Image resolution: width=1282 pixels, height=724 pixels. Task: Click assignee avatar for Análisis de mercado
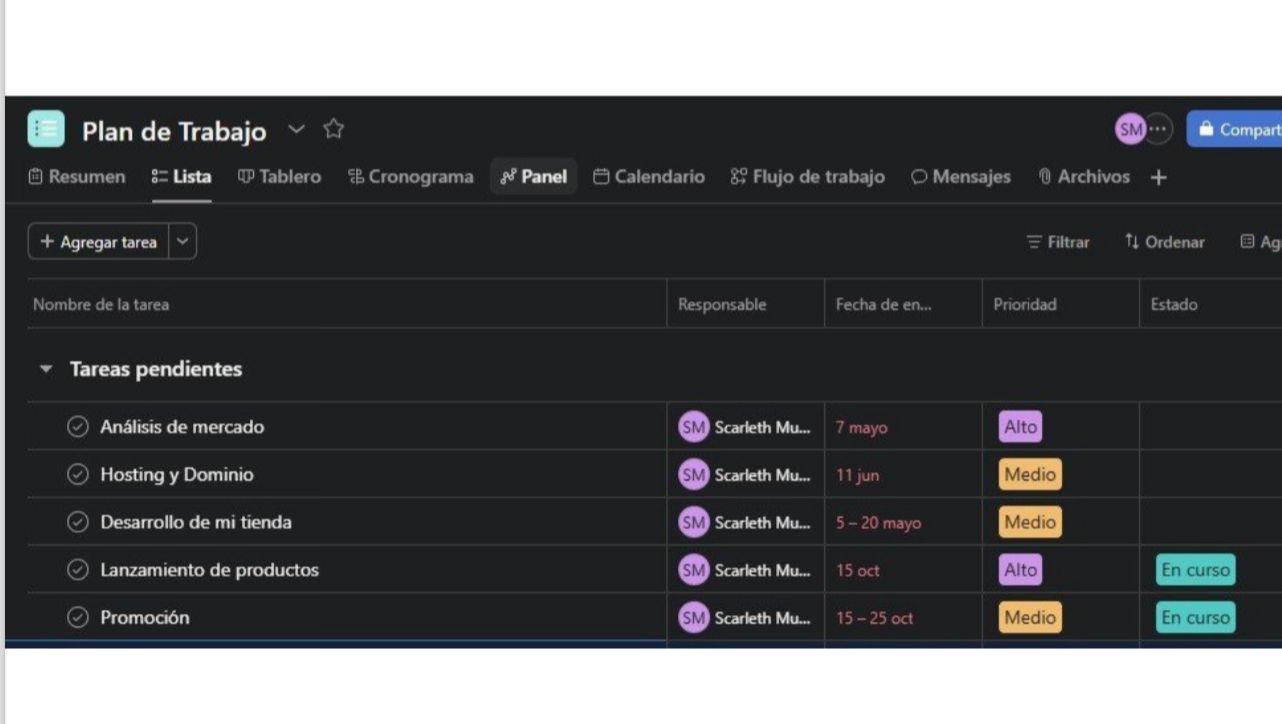click(693, 427)
